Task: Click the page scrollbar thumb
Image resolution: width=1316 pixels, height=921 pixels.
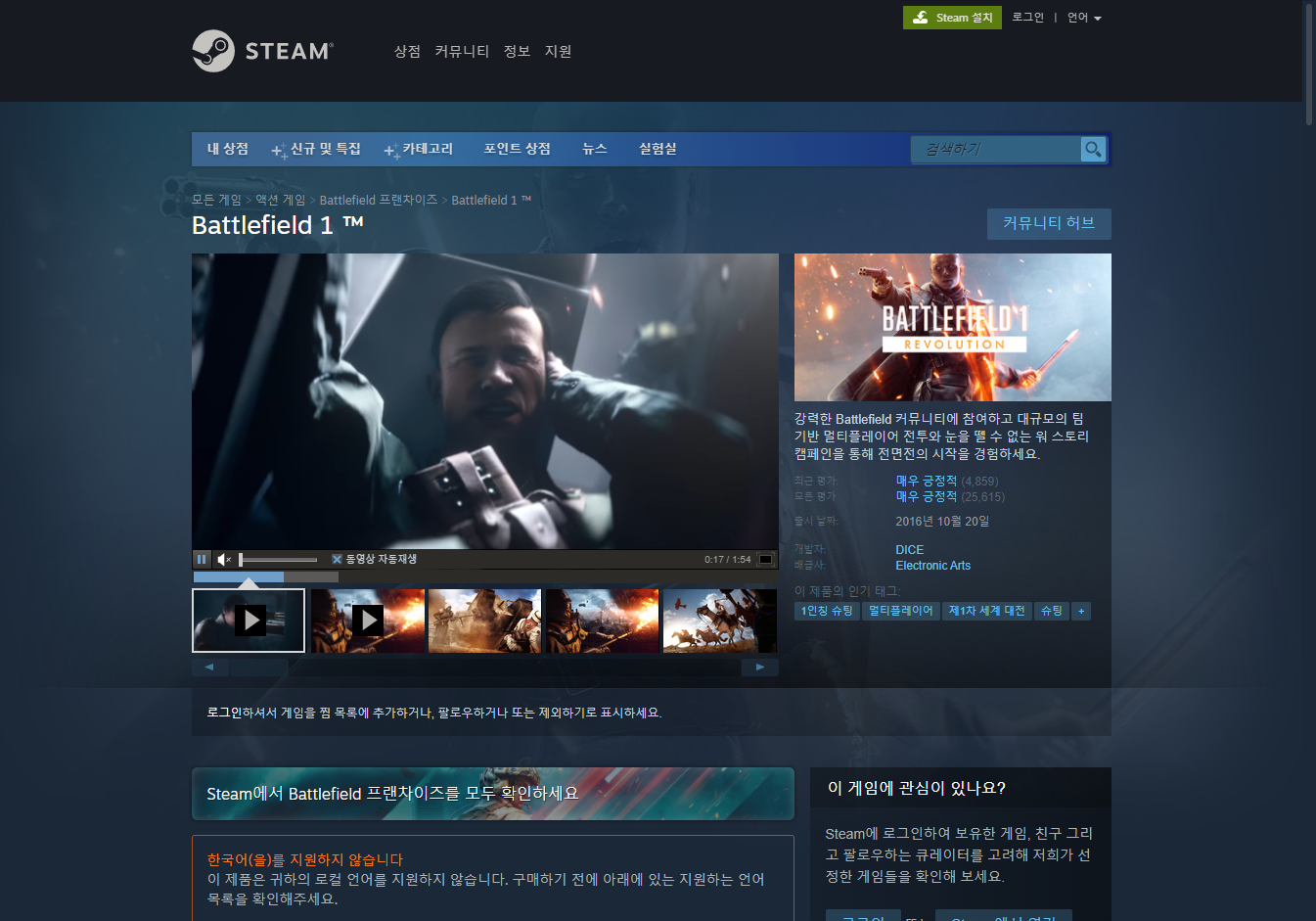Action: click(1309, 64)
